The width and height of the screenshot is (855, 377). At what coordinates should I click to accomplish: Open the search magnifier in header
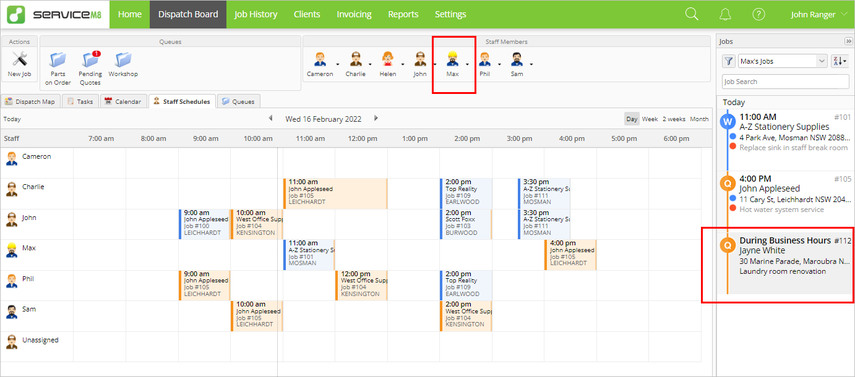pyautogui.click(x=691, y=14)
